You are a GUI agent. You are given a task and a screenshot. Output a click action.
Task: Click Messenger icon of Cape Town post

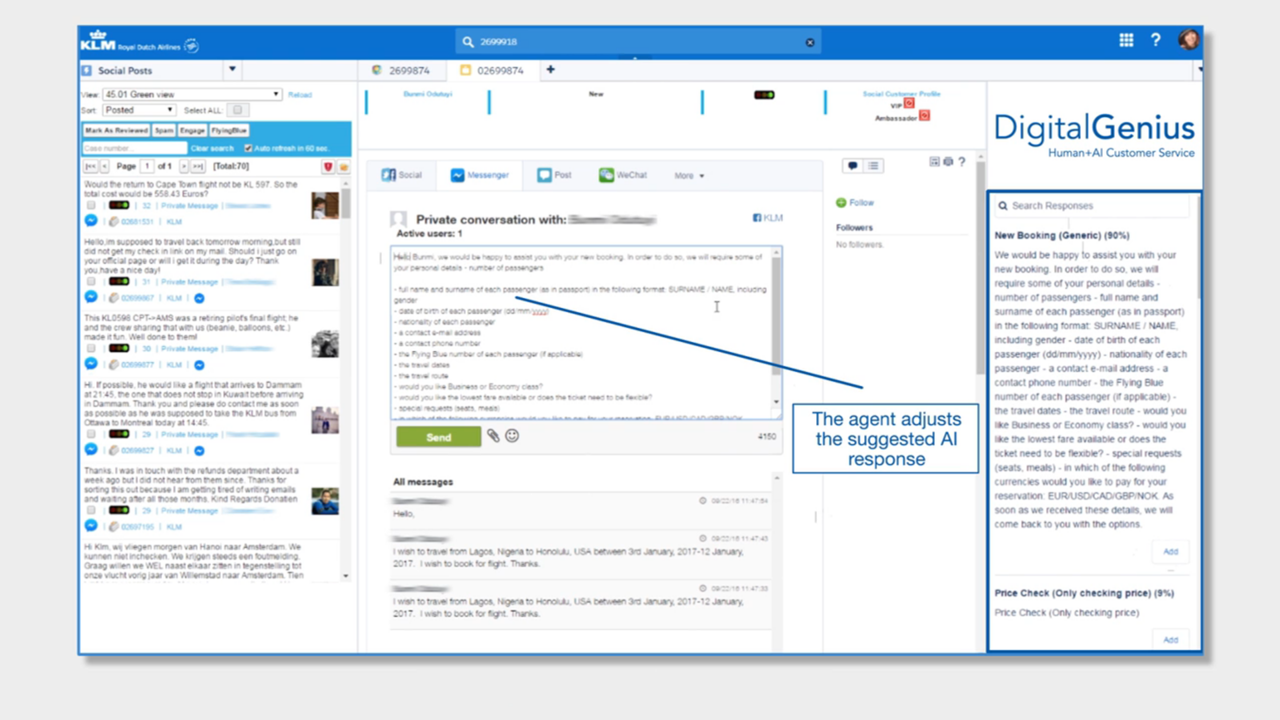tap(91, 221)
